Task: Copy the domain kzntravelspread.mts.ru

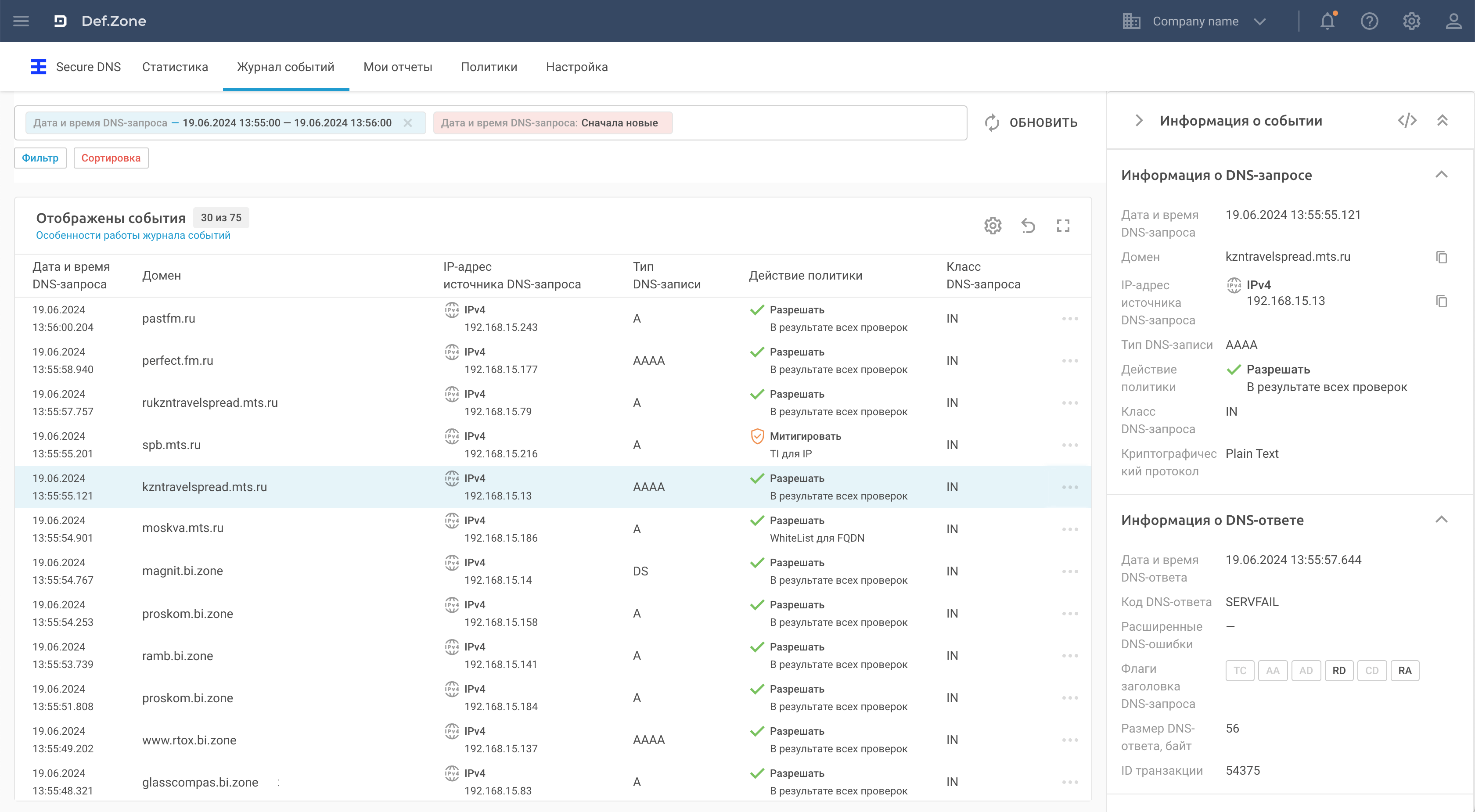Action: click(x=1441, y=257)
